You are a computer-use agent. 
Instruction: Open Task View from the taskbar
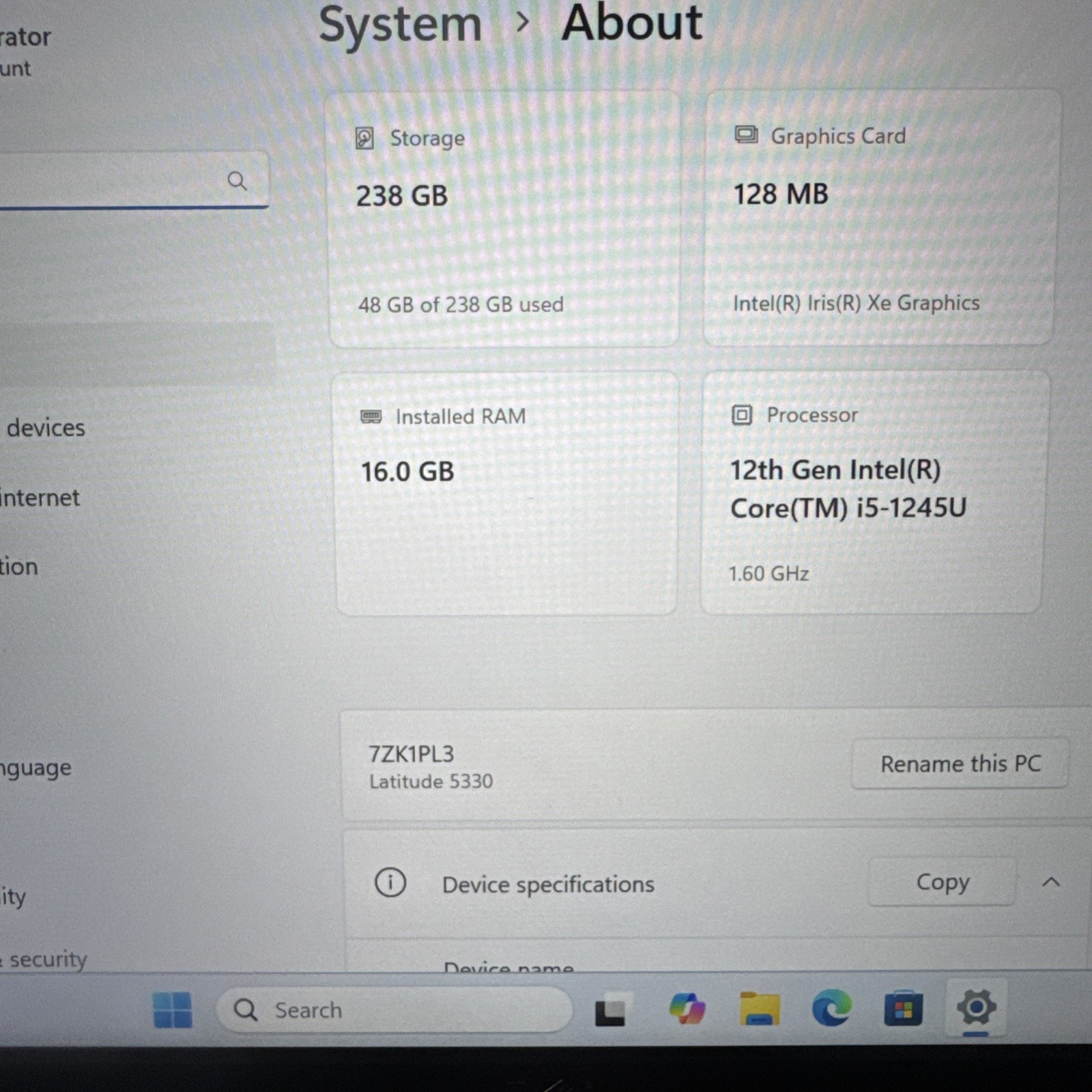tap(612, 1010)
